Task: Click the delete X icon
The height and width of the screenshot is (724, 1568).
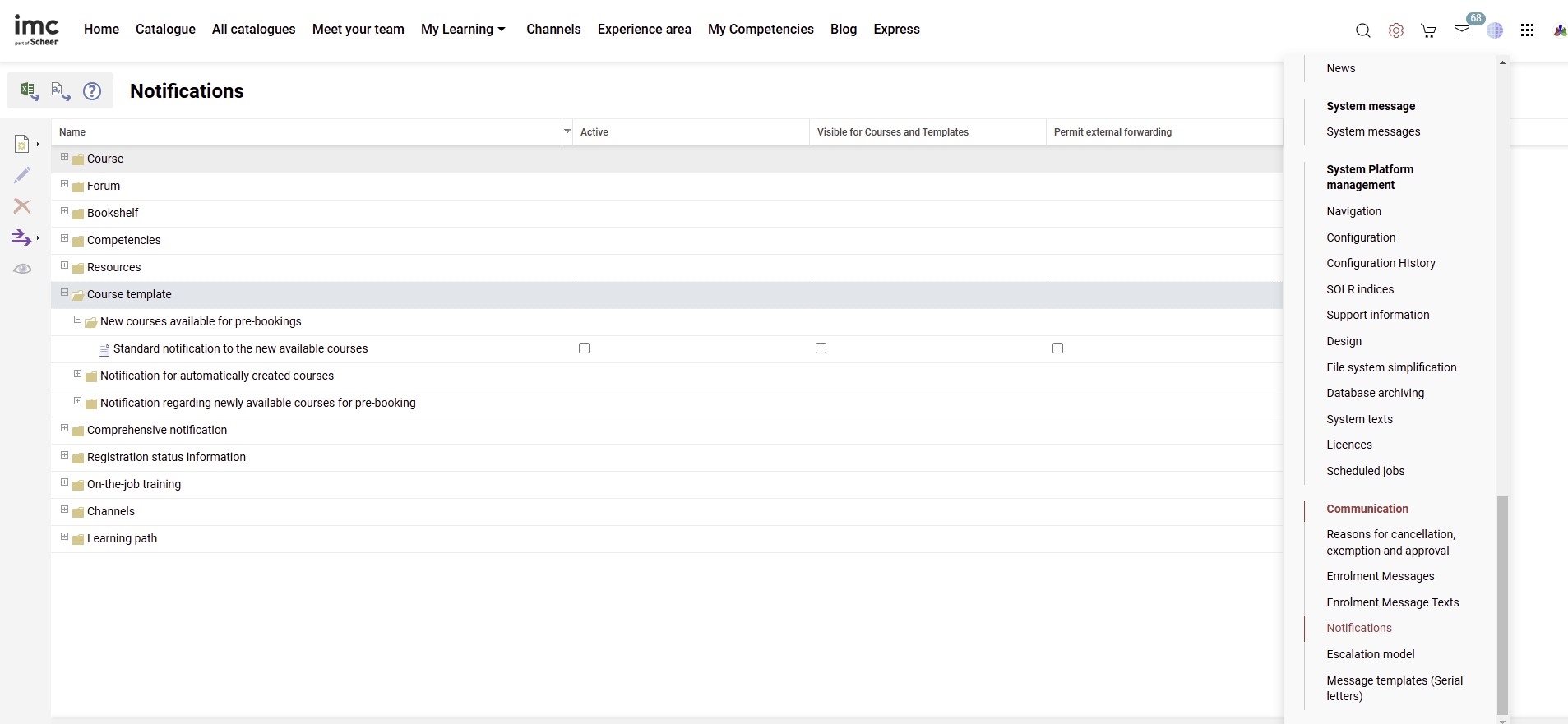Action: coord(22,206)
